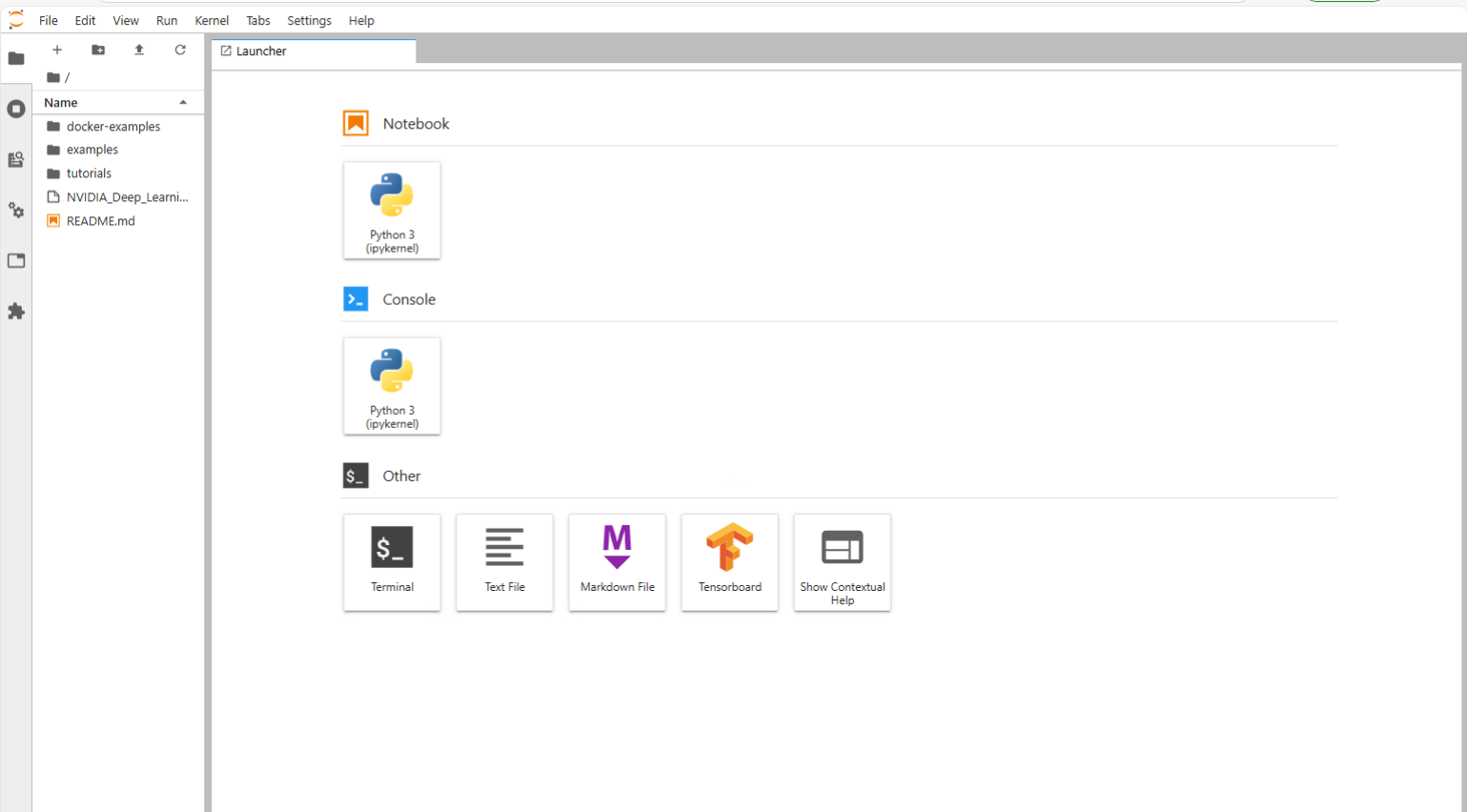
Task: Open the Commands palette sidebar icon
Action: pos(16,160)
